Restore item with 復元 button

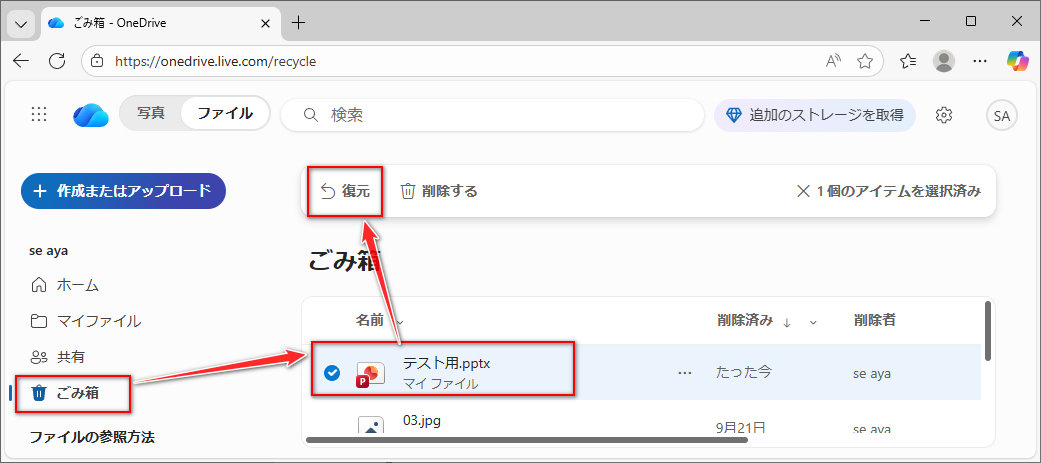[345, 191]
